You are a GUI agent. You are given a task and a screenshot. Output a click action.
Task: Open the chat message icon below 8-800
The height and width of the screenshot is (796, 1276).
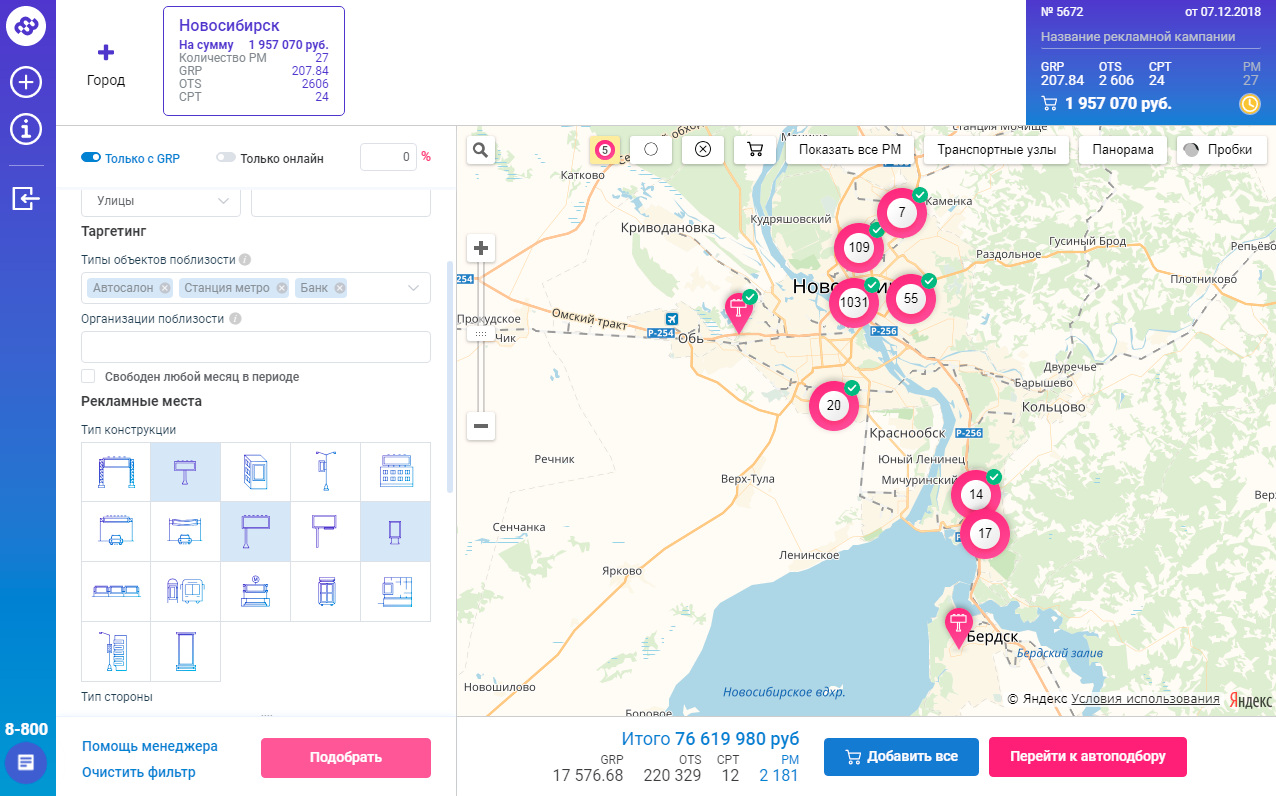[x=26, y=763]
